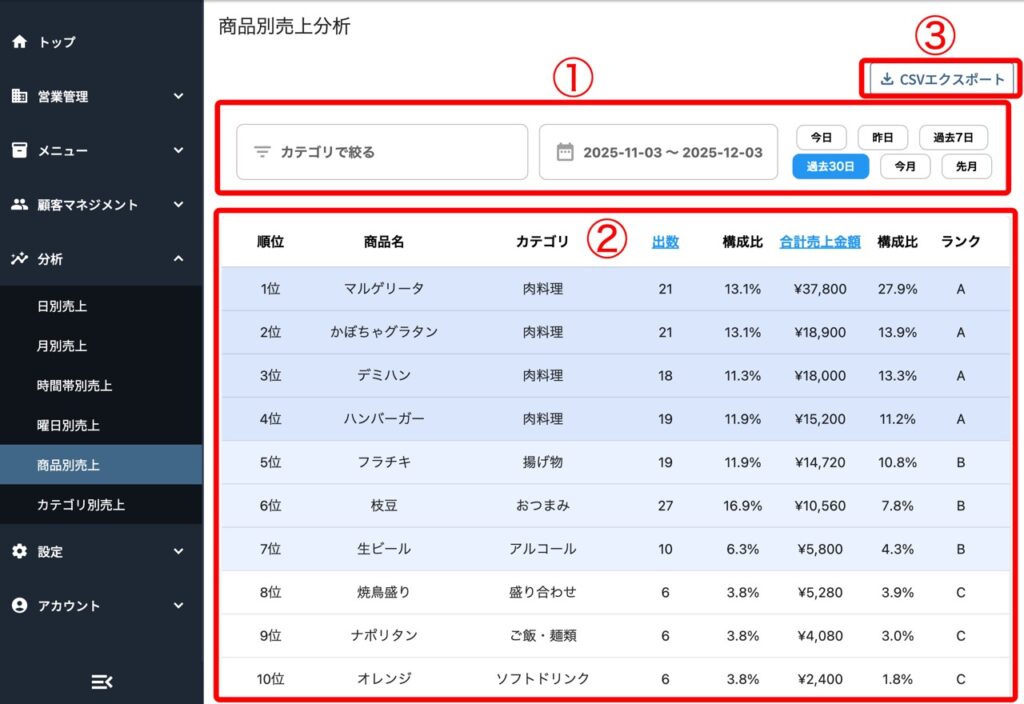Click the date range 2025-11-03 field
Image resolution: width=1024 pixels, height=704 pixels.
[672, 152]
